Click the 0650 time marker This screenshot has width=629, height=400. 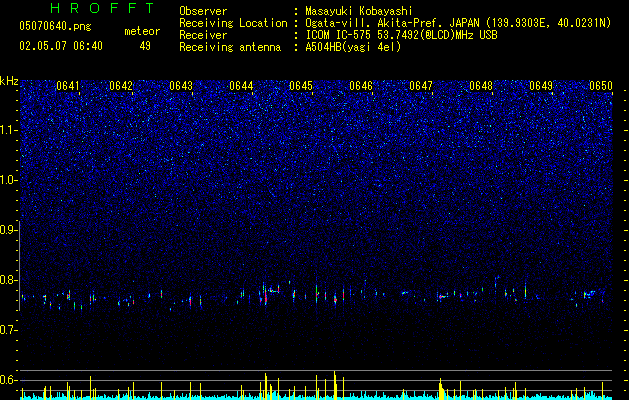[601, 86]
